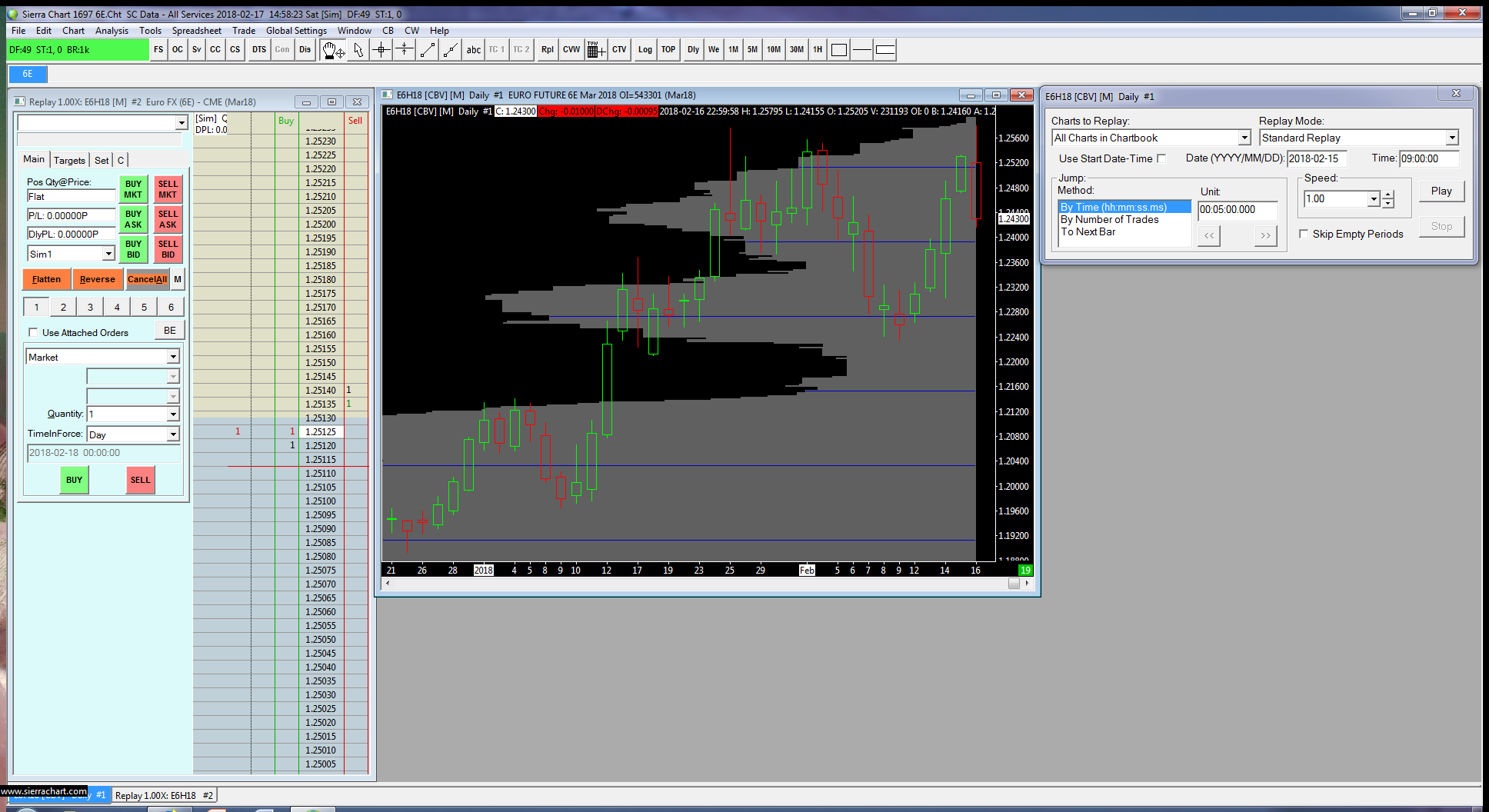Click the Play replay button
The width and height of the screenshot is (1489, 812).
click(x=1441, y=191)
